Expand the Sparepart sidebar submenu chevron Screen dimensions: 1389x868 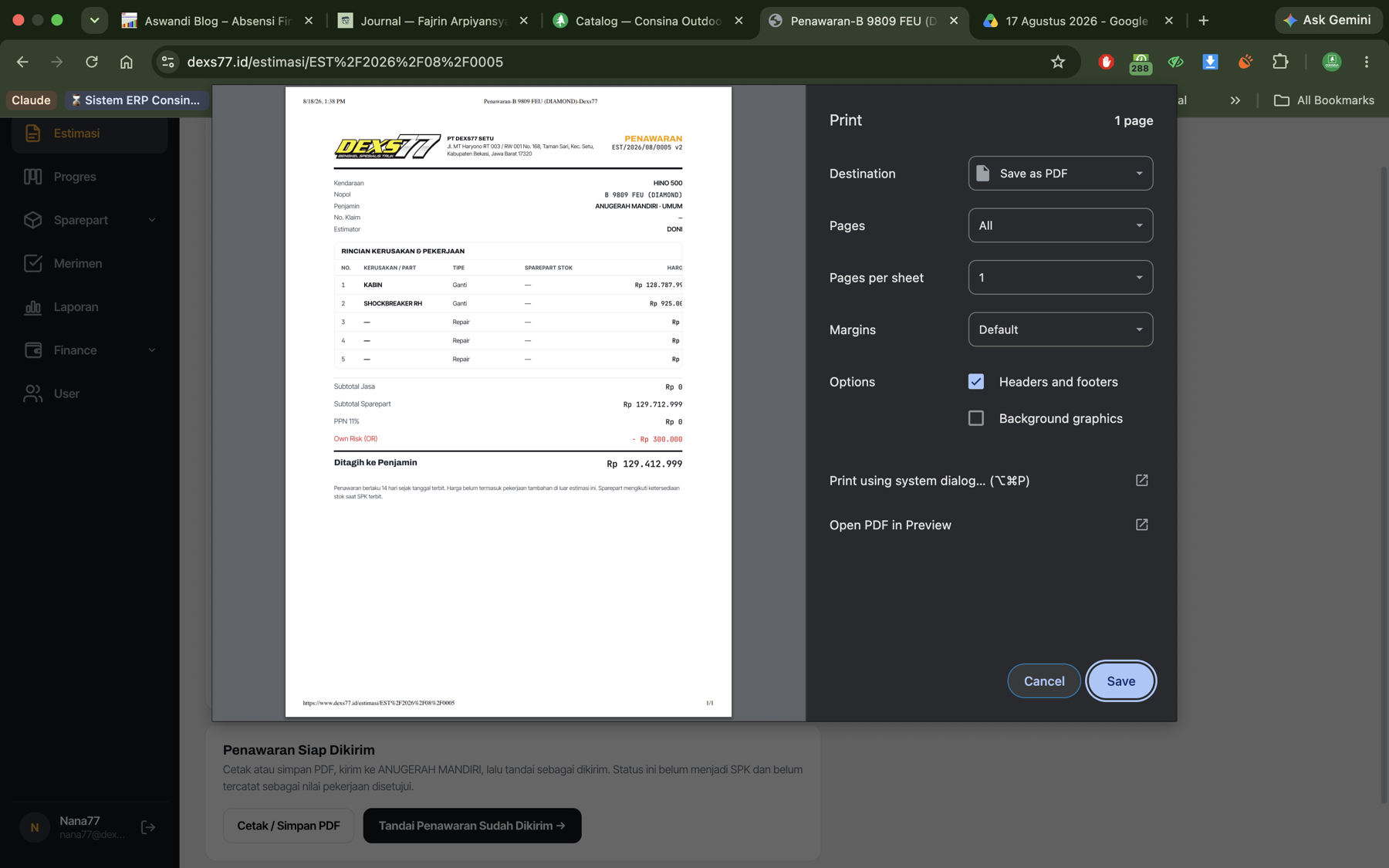pos(152,220)
